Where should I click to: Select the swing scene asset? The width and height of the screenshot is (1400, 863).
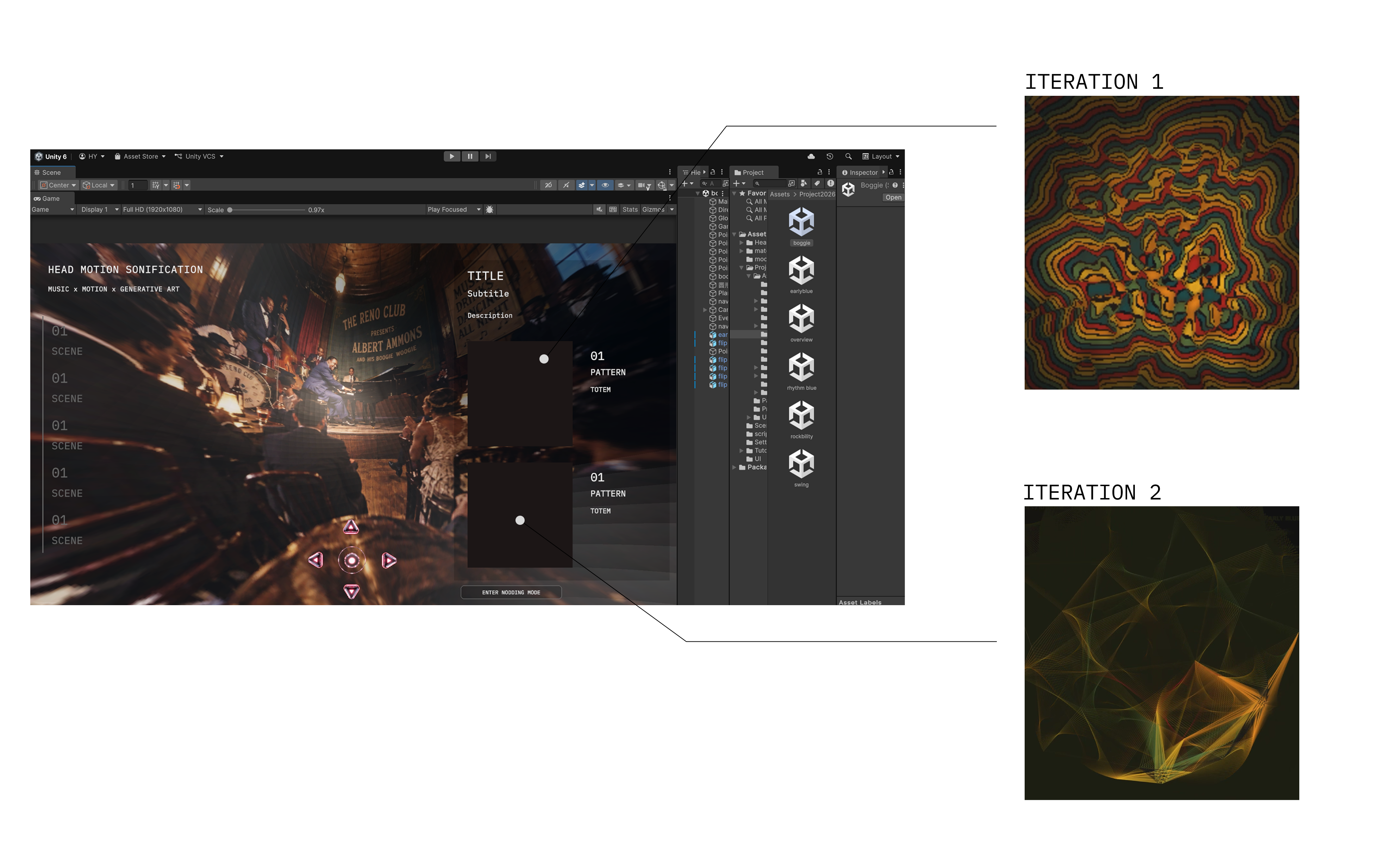[801, 468]
